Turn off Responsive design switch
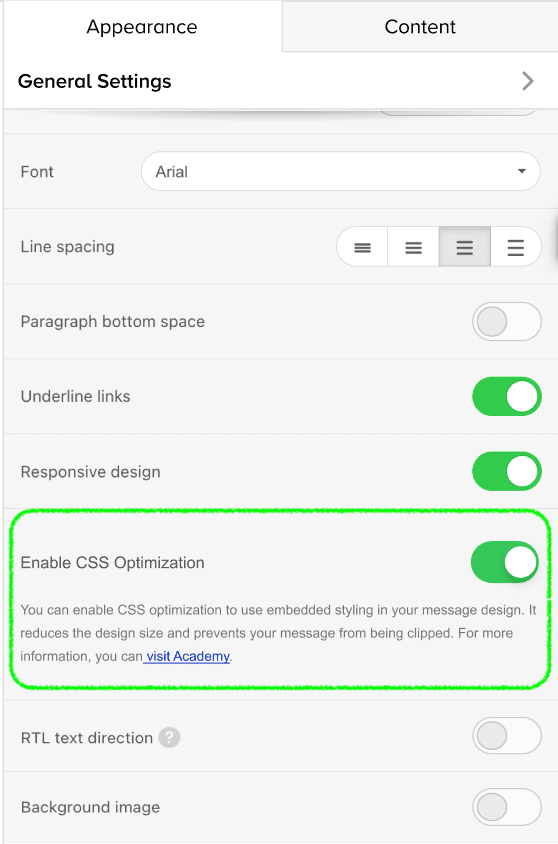Screen dimensions: 558x844 pyautogui.click(x=506, y=472)
